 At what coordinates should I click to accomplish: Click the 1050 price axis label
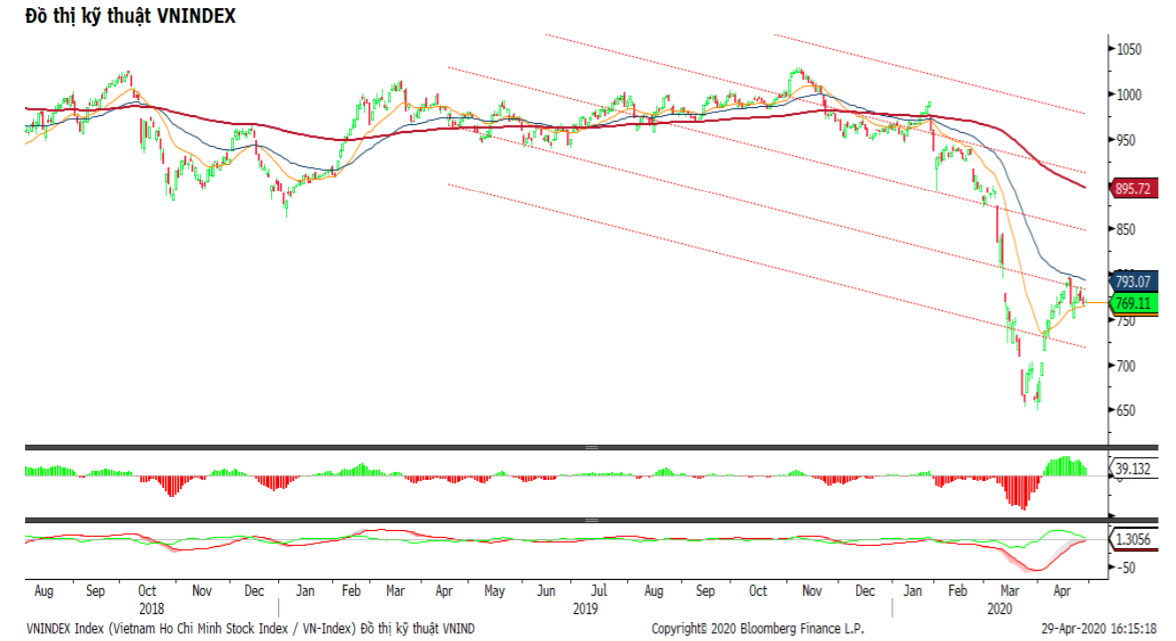1129,49
